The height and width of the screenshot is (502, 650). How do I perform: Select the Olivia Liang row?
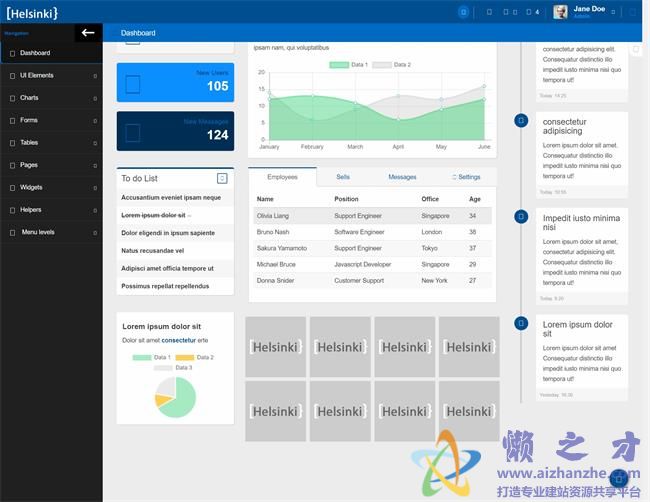click(x=372, y=216)
